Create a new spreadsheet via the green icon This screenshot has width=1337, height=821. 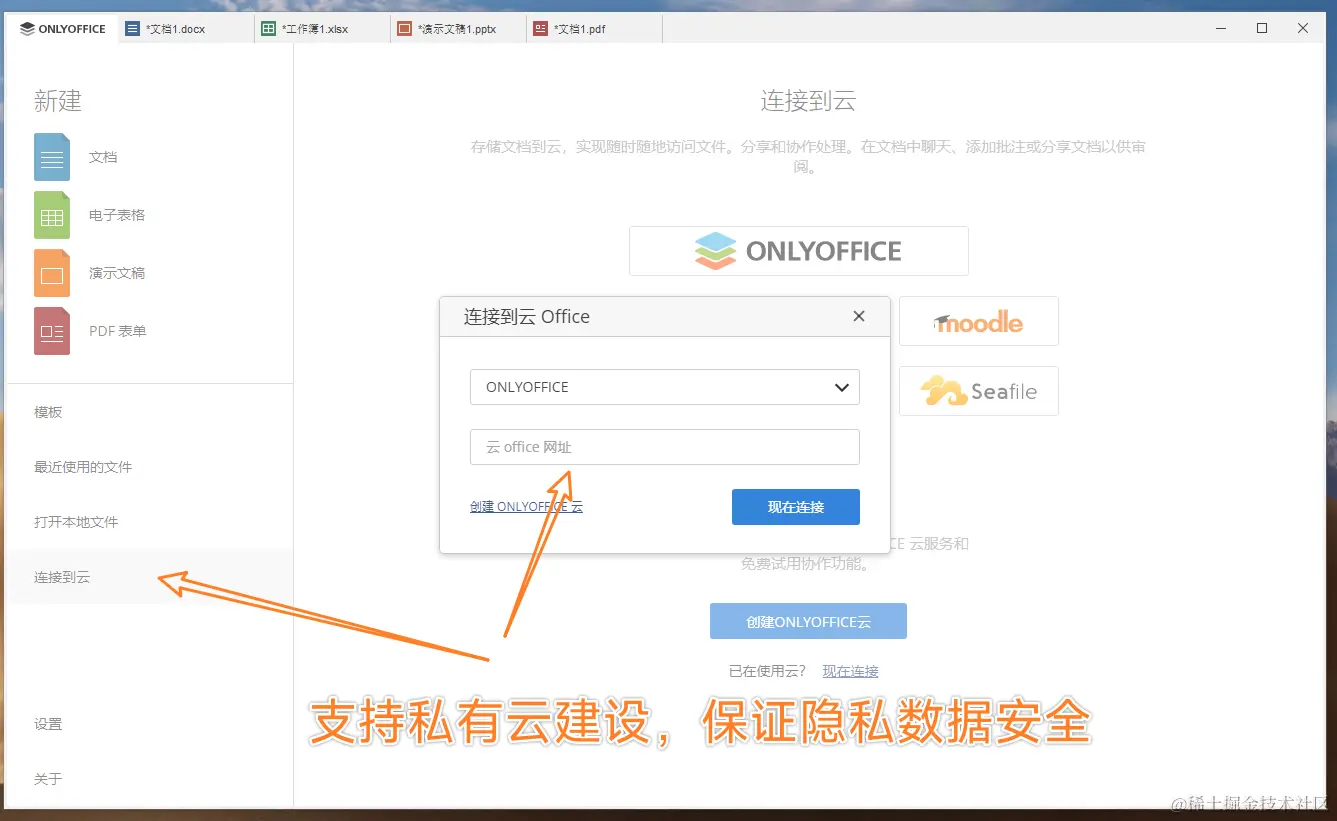pyautogui.click(x=52, y=215)
